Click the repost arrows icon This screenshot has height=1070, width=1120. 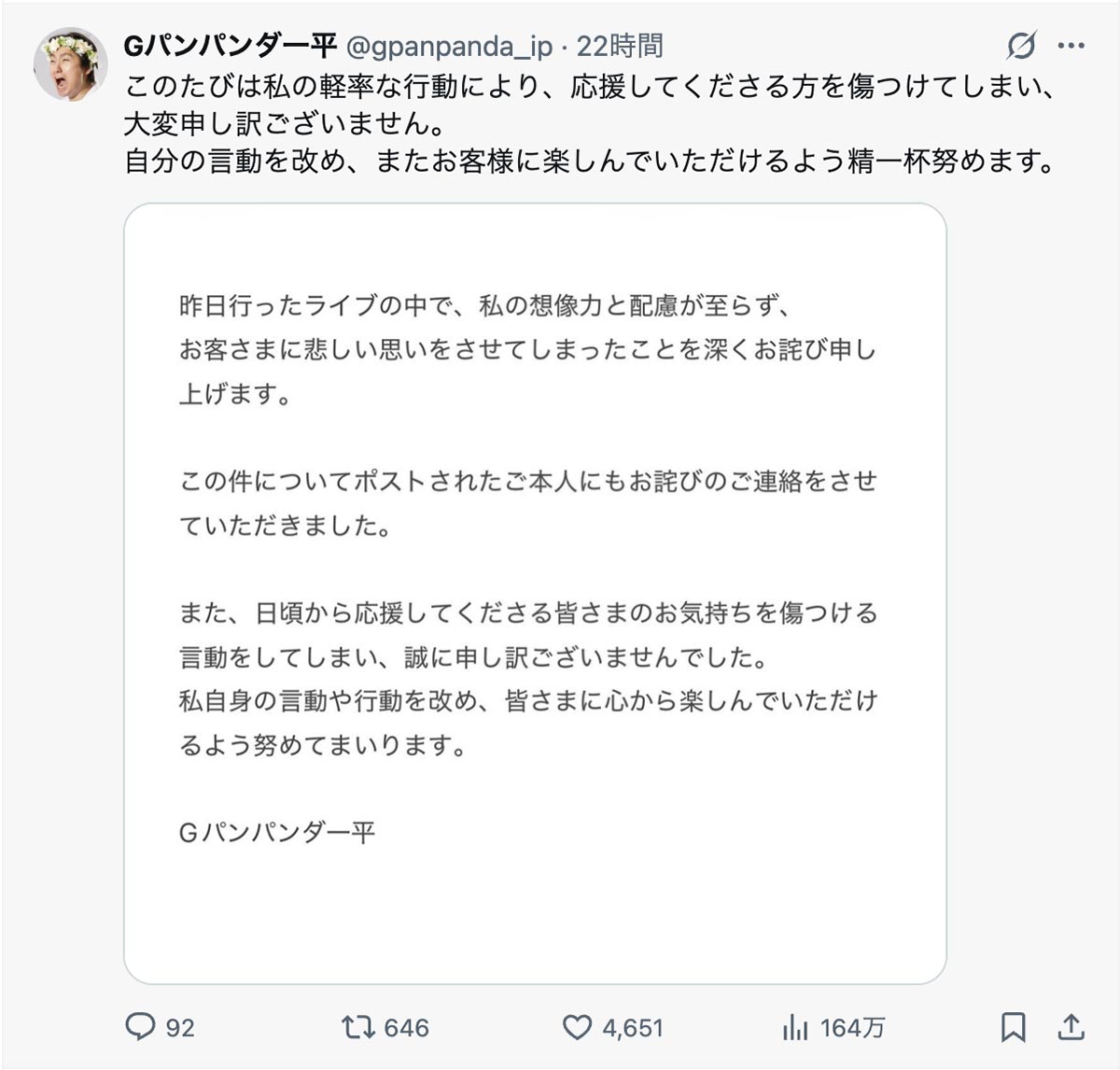click(x=357, y=1027)
